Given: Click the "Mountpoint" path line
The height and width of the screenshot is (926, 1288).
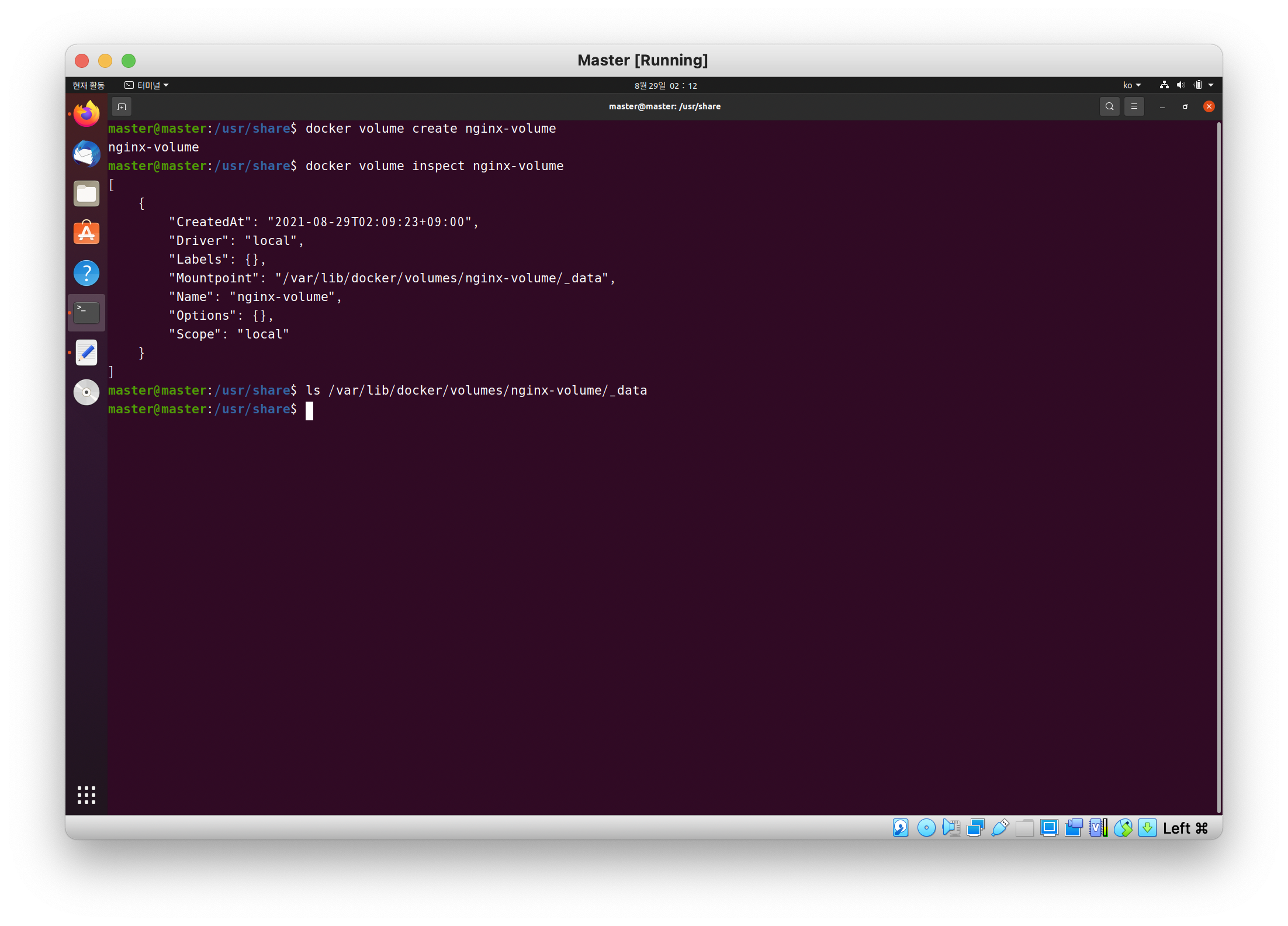Looking at the screenshot, I should (x=392, y=278).
